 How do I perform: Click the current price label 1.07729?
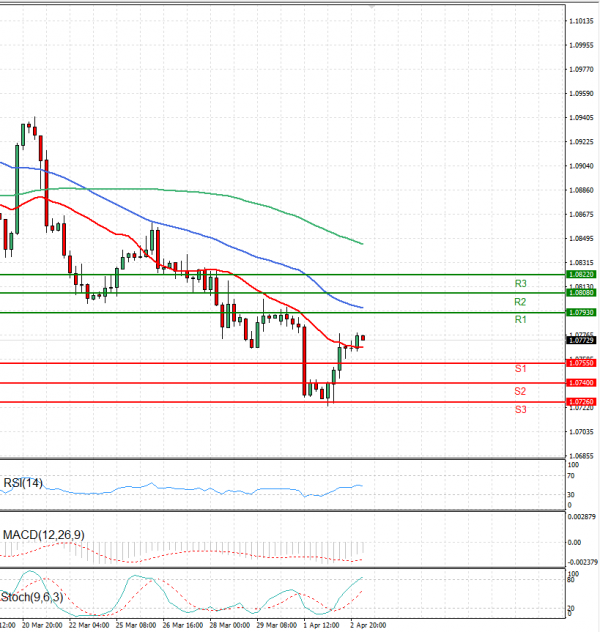(x=581, y=341)
